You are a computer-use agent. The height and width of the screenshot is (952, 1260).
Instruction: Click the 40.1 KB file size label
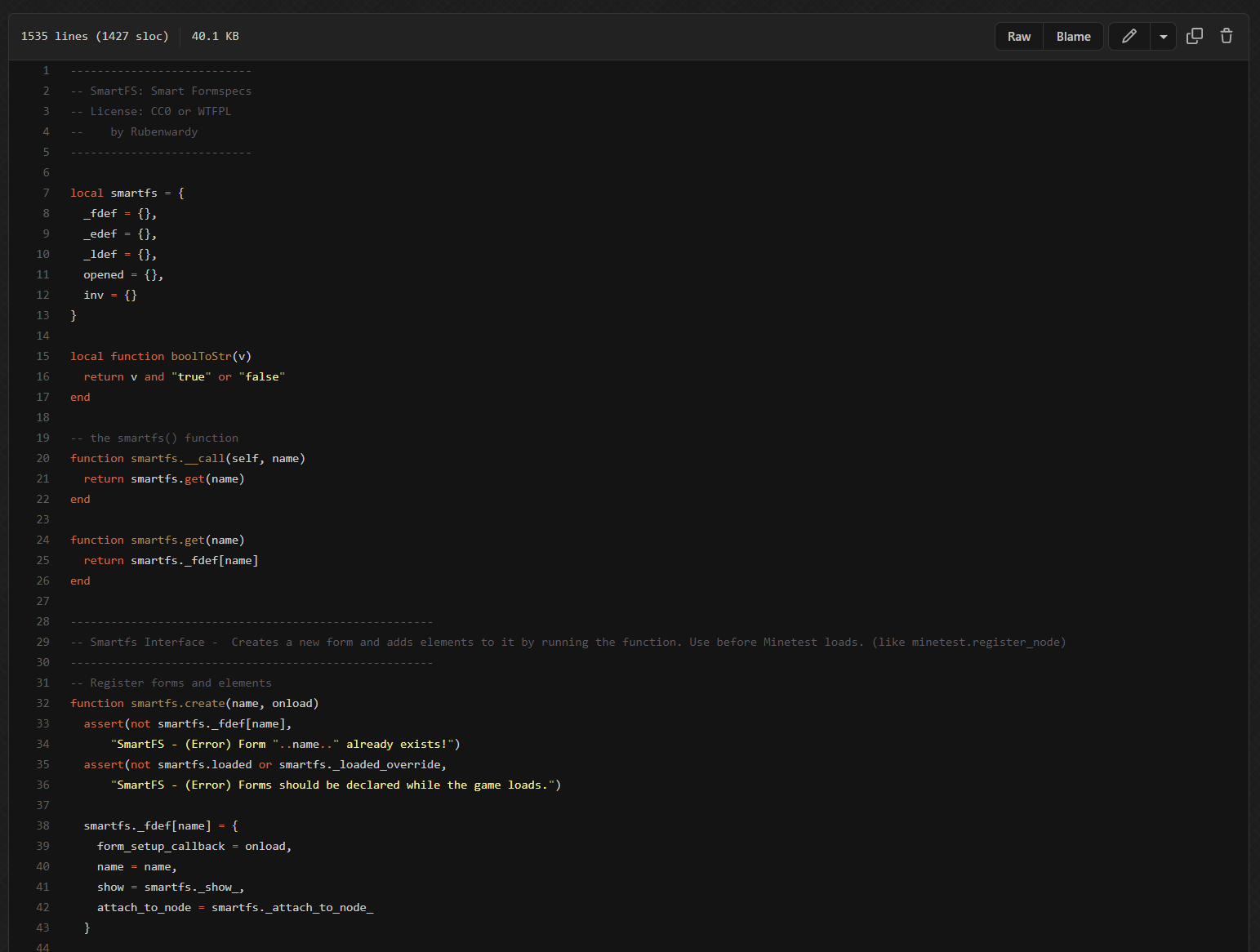pyautogui.click(x=215, y=37)
